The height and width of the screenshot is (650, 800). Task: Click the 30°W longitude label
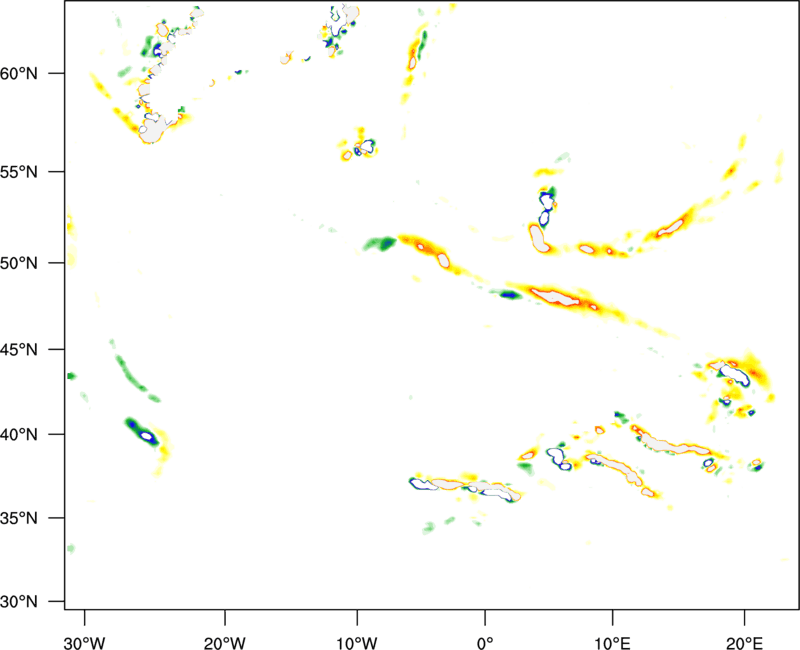[x=85, y=643]
